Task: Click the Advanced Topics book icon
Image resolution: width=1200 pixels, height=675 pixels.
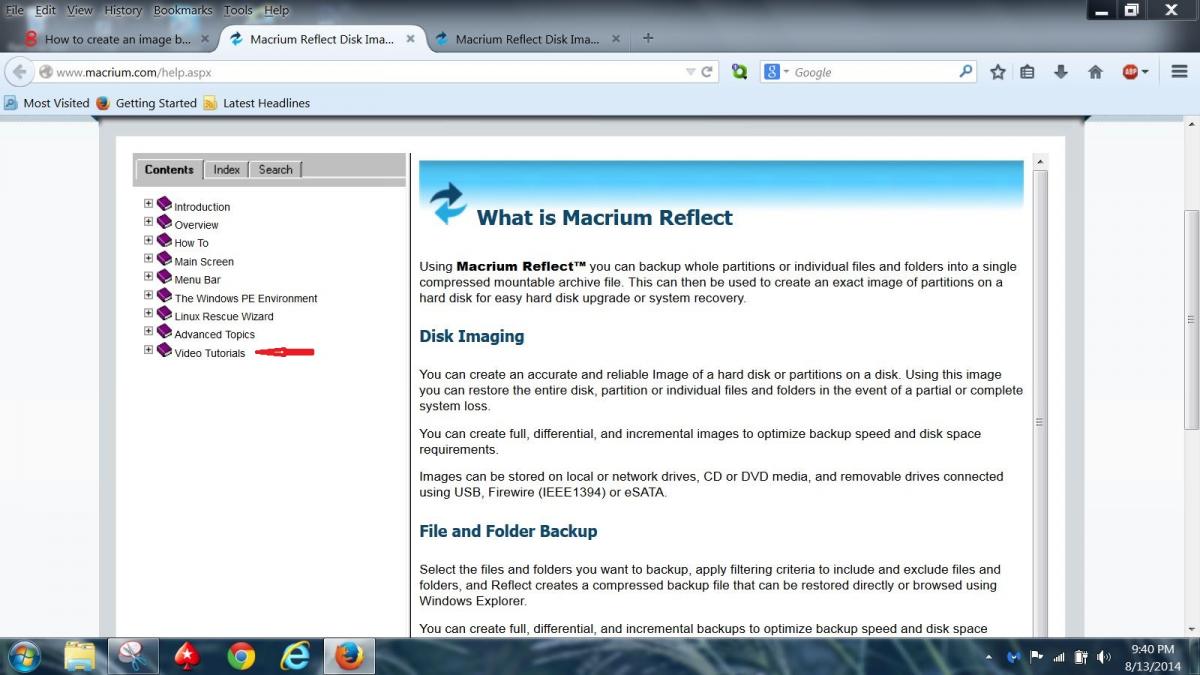Action: [164, 332]
